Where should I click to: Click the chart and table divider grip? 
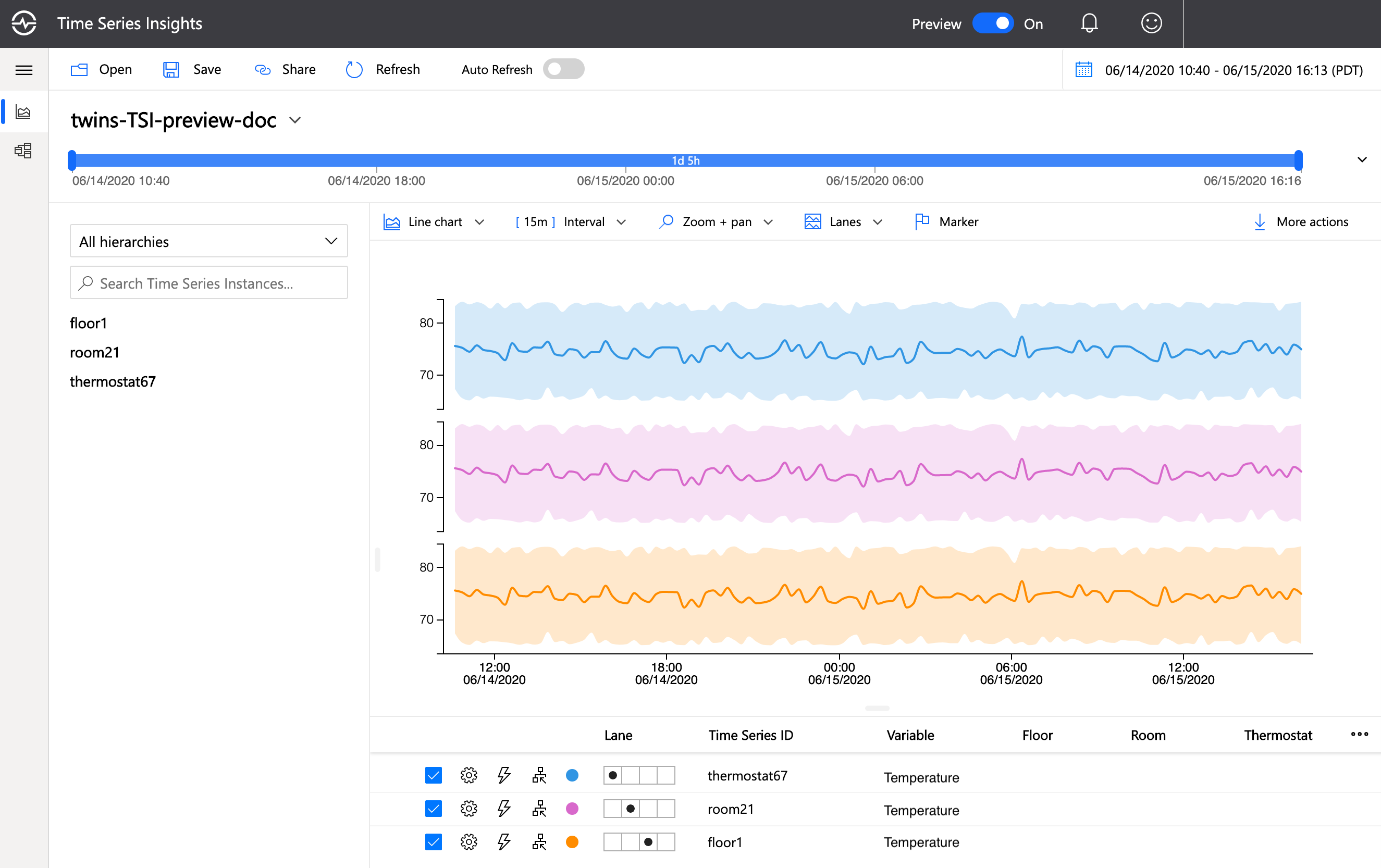click(877, 709)
